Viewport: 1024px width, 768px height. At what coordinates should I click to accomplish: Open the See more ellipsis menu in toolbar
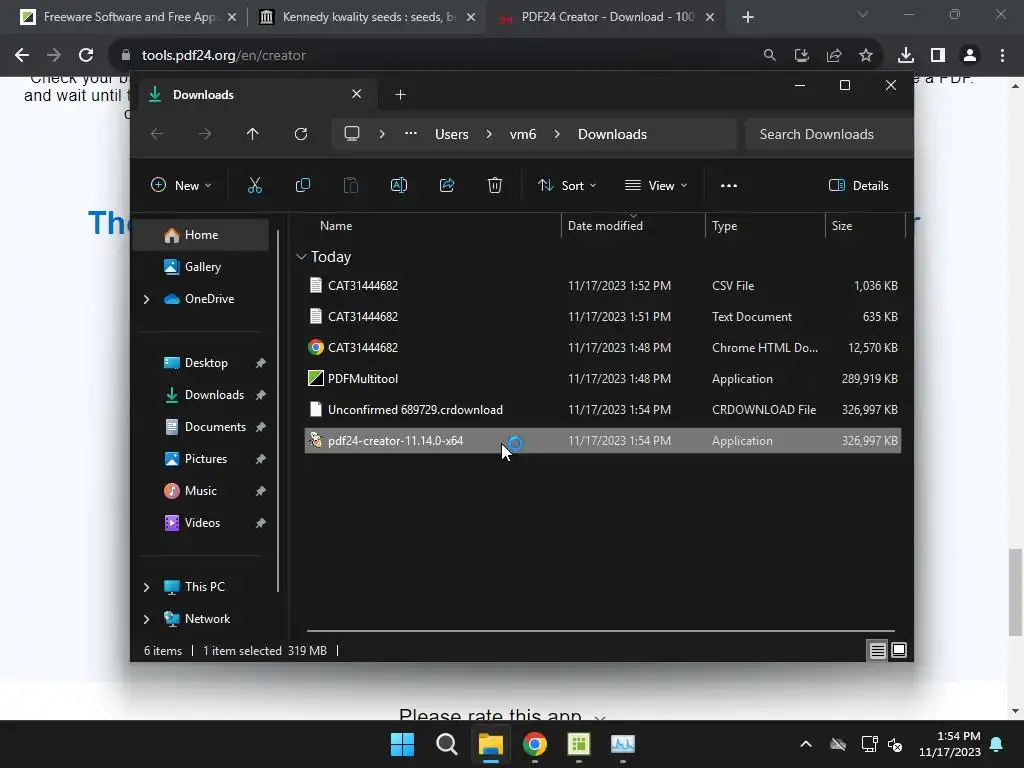(729, 185)
